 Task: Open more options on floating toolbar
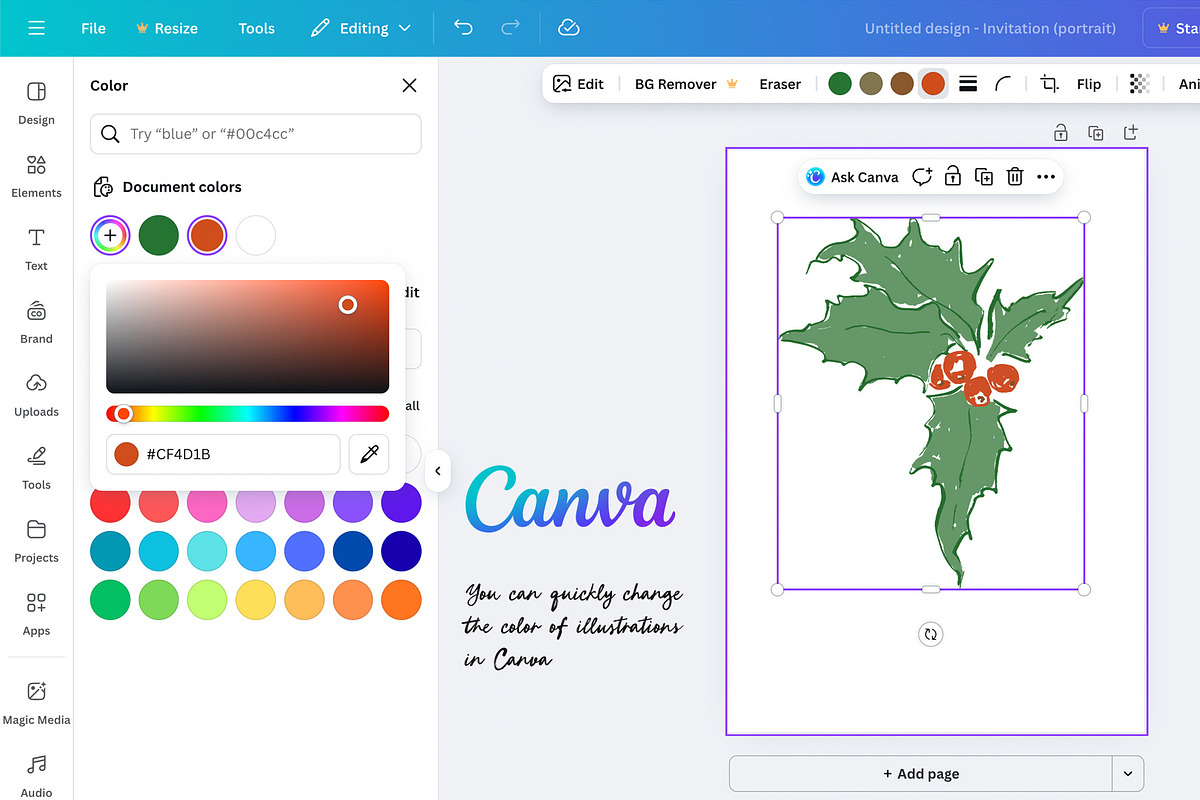tap(1046, 177)
